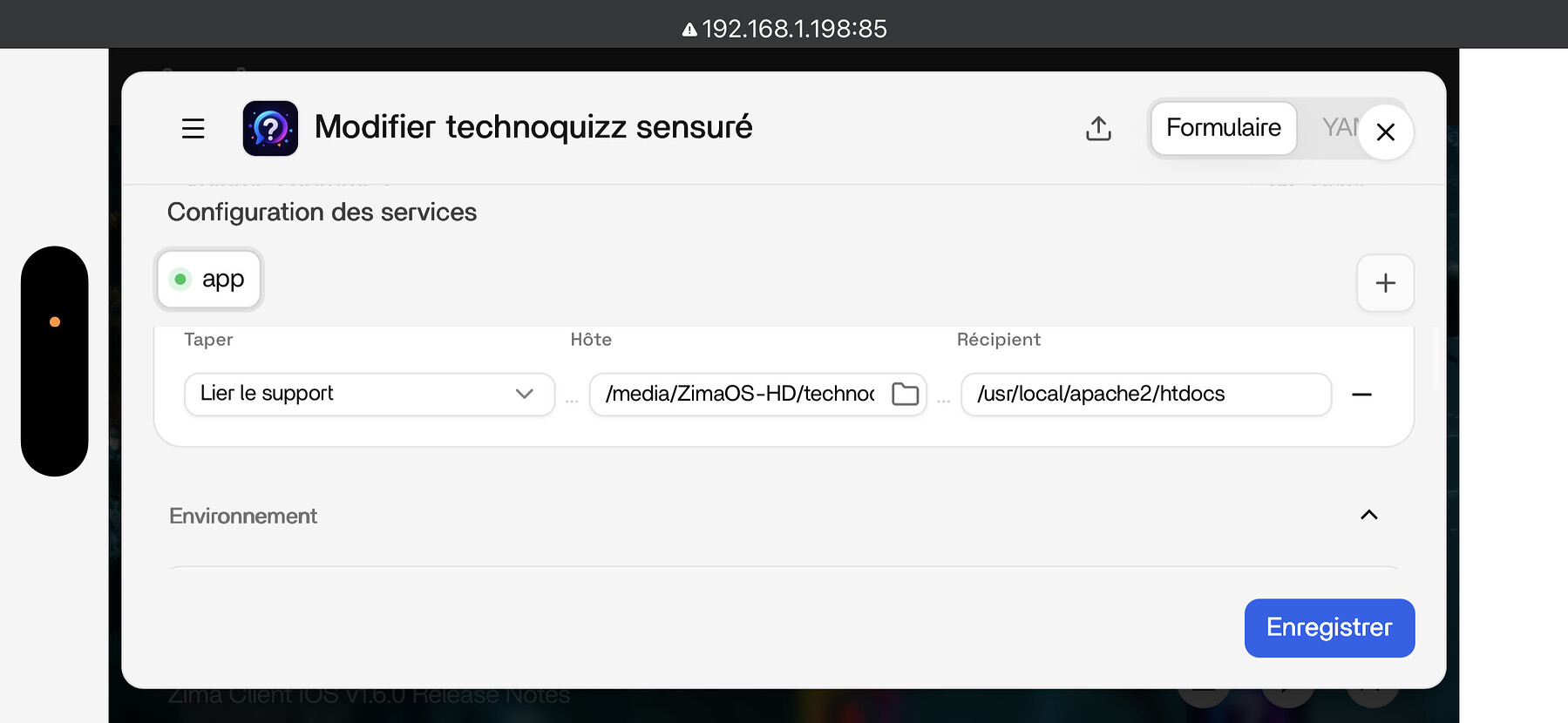Viewport: 1568px width, 723px height.
Task: Switch to the Formulaire tab
Action: click(1223, 128)
